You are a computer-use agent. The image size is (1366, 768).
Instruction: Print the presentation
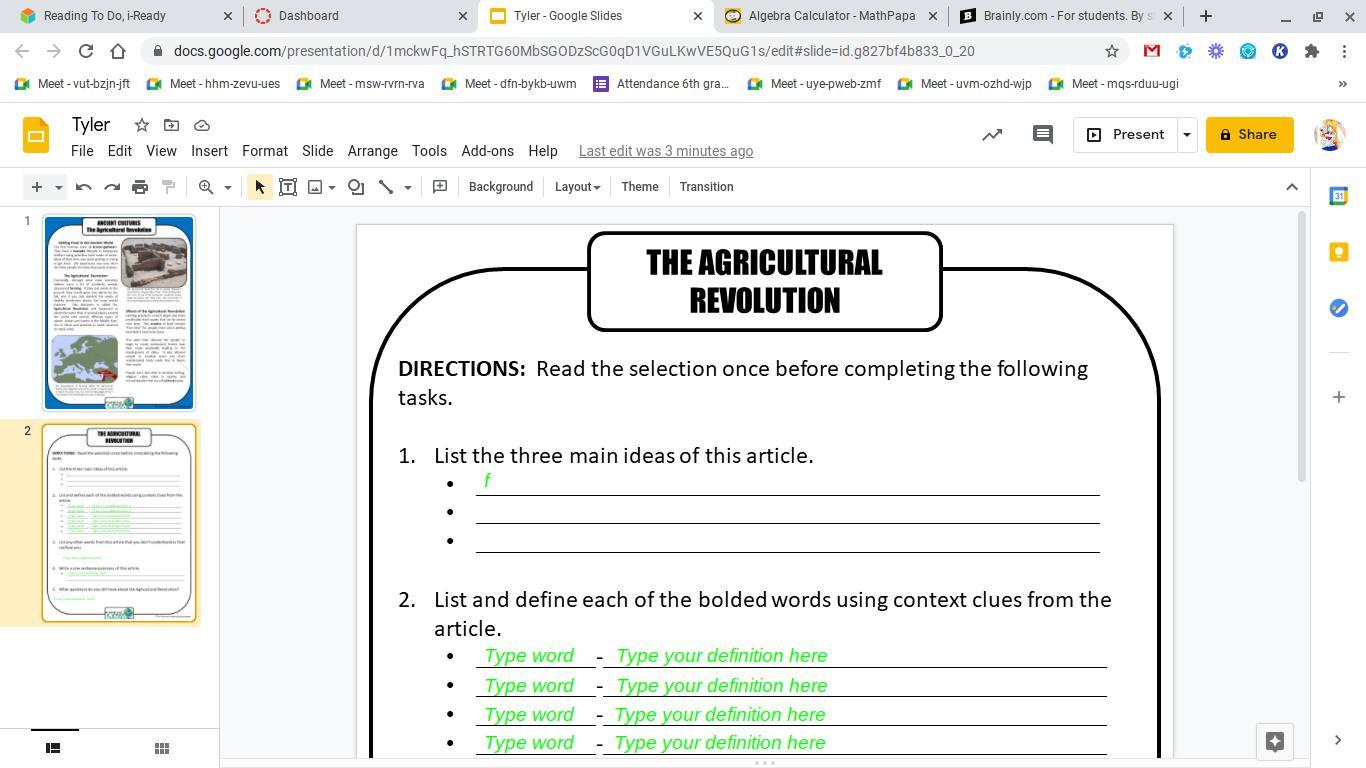[140, 187]
